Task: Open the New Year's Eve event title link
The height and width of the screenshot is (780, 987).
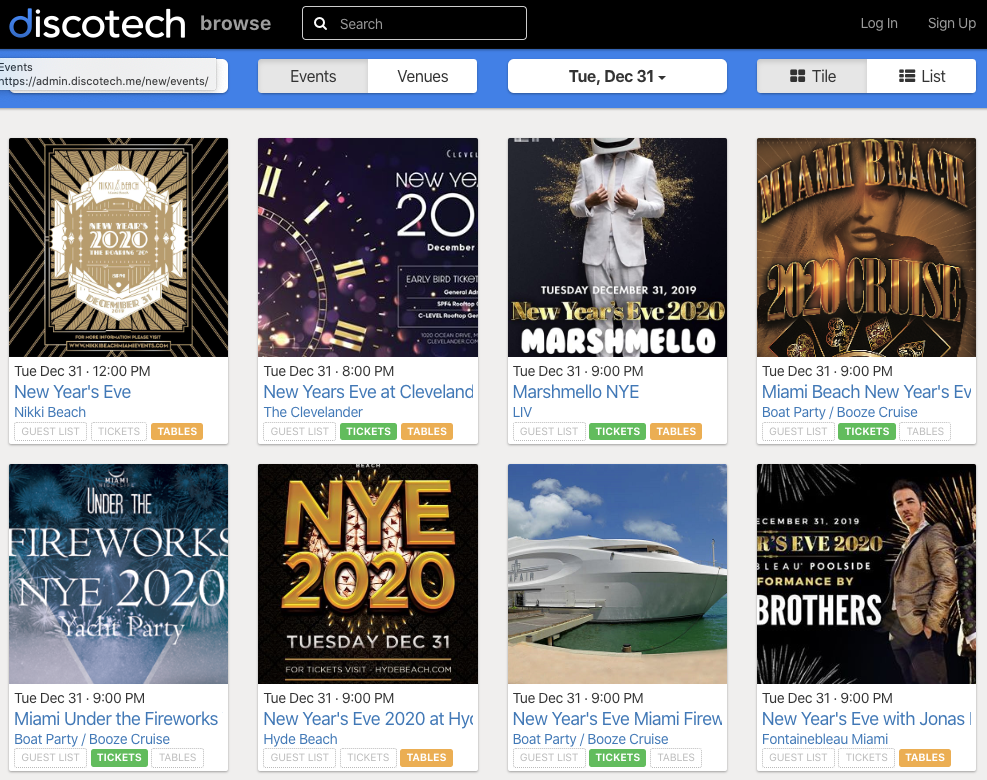Action: [x=72, y=392]
